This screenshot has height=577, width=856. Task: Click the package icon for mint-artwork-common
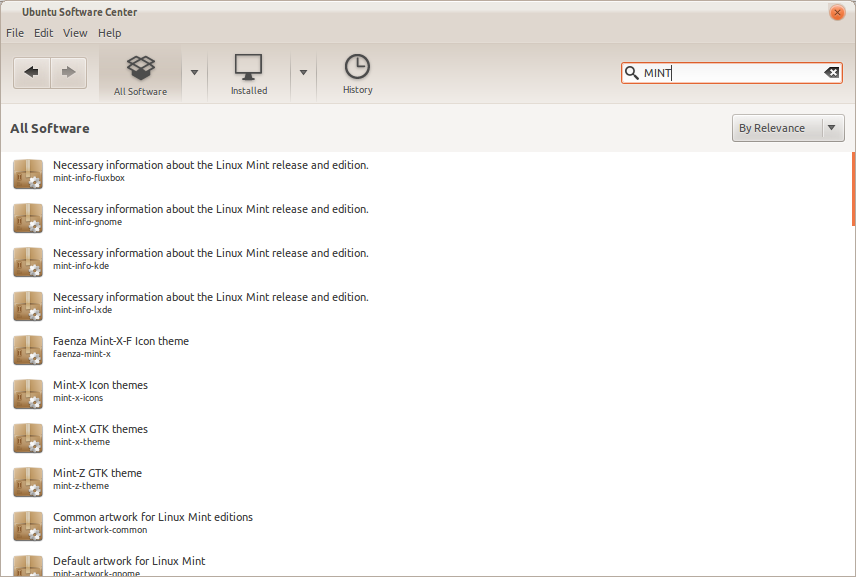tap(28, 526)
